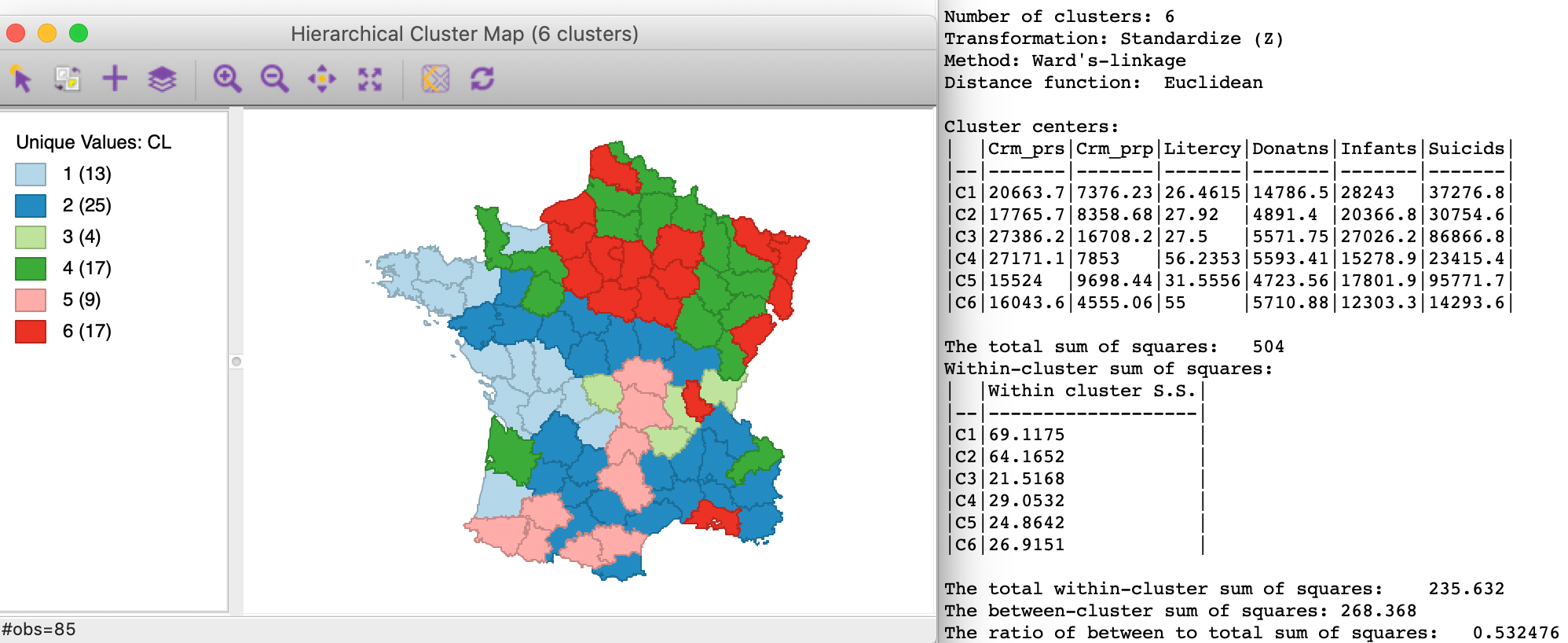Click the 'Litercy' column header
The width and height of the screenshot is (1568, 643).
(x=1202, y=149)
